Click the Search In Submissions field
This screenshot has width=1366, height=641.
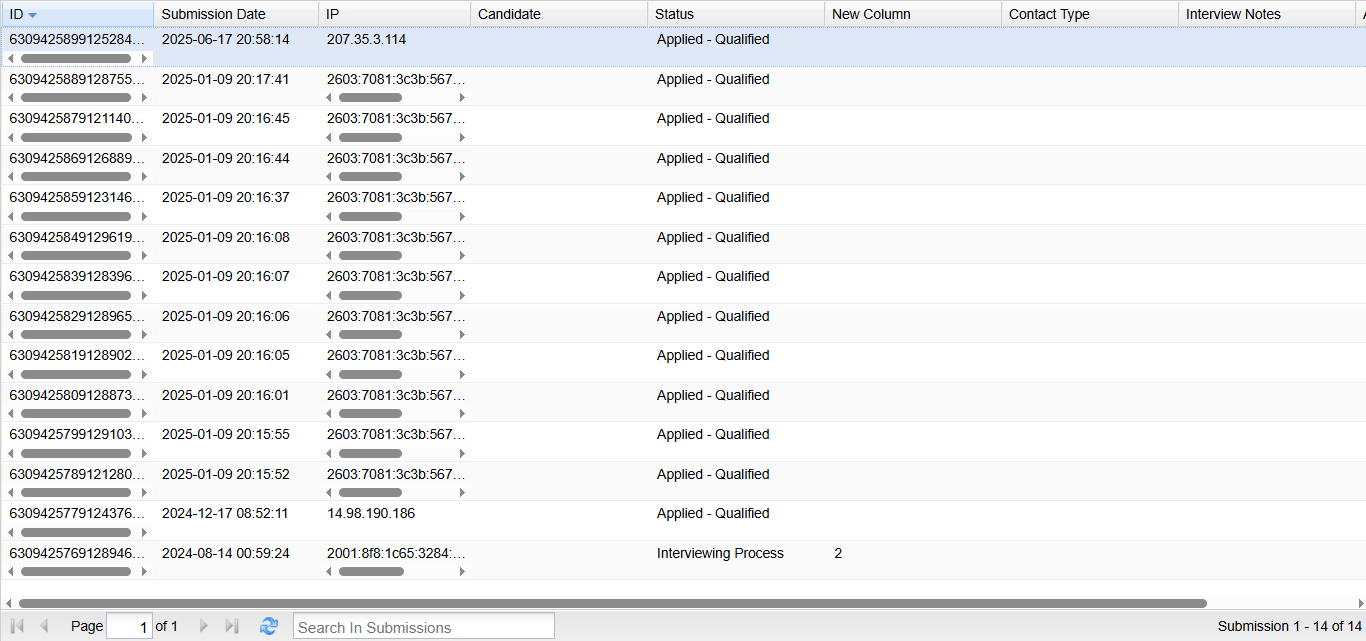[x=423, y=627]
